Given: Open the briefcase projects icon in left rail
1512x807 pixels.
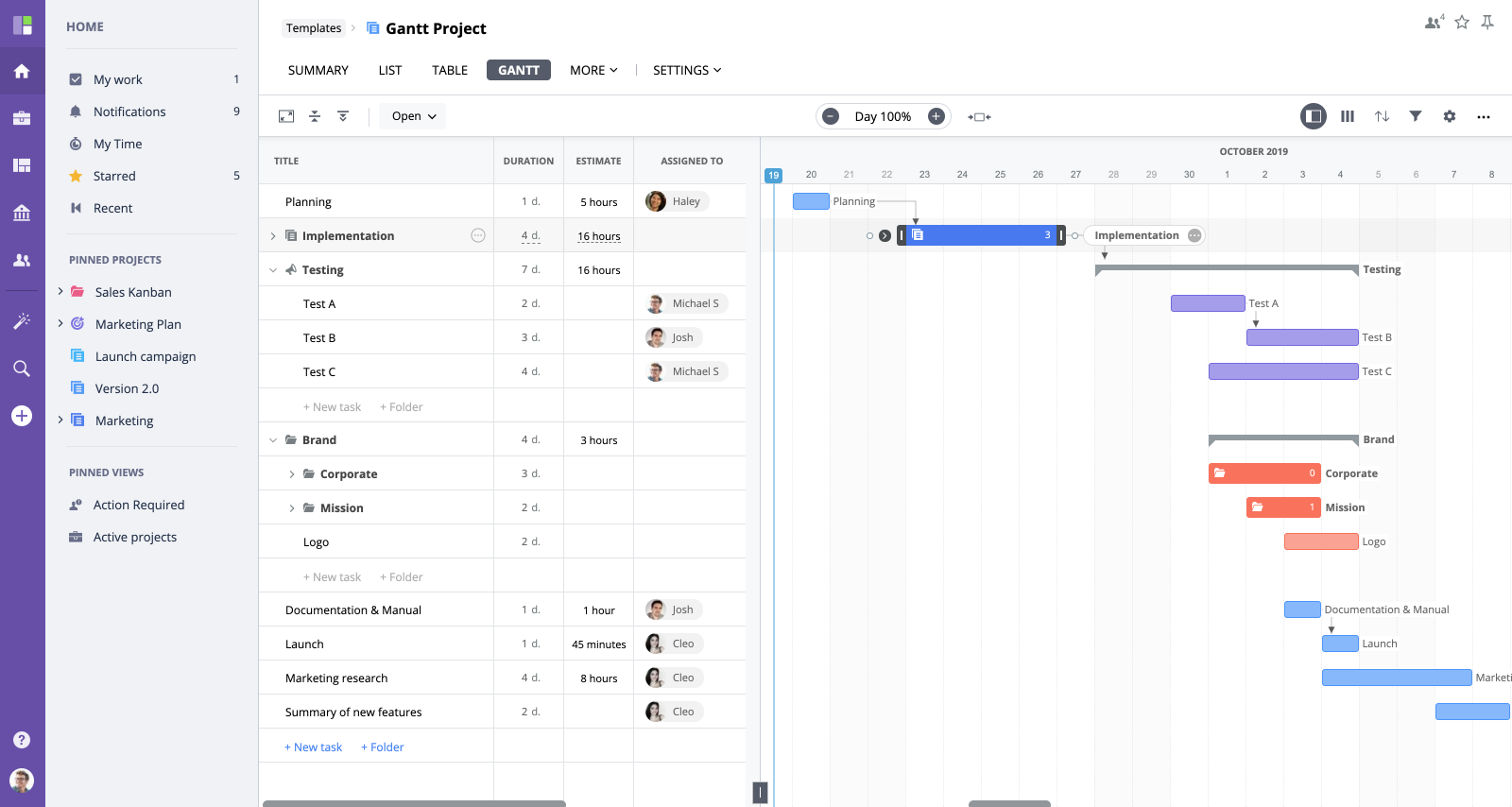Looking at the screenshot, I should (x=22, y=118).
